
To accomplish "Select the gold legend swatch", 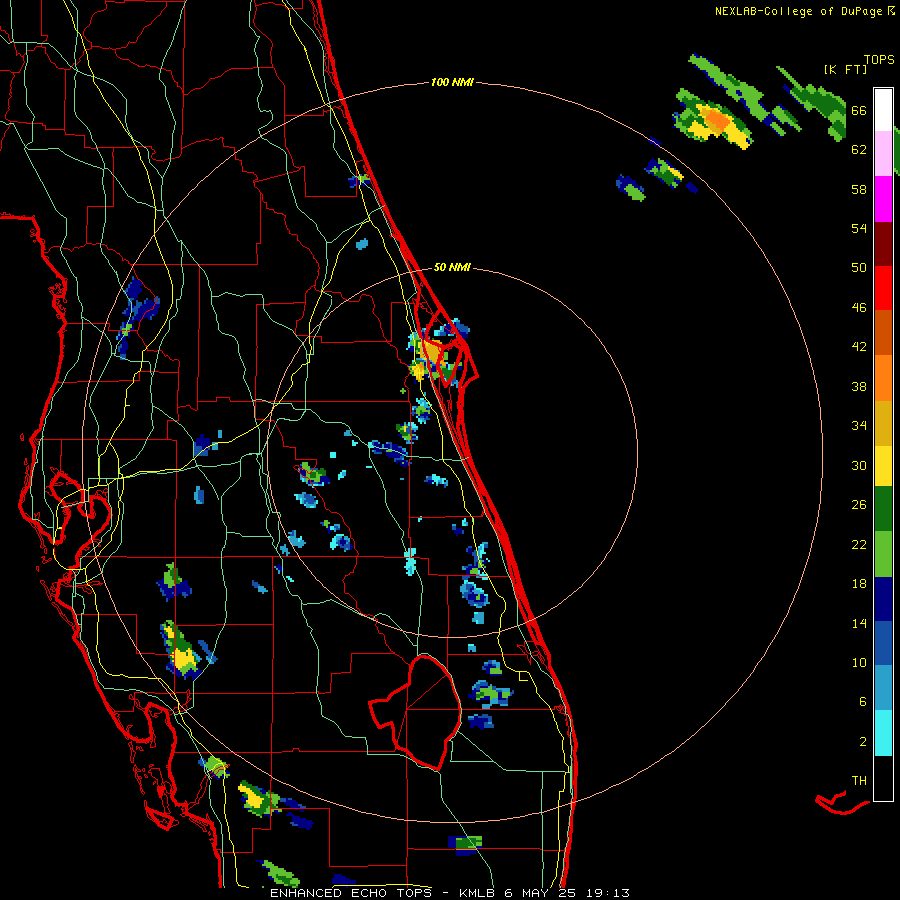I will 883,424.
